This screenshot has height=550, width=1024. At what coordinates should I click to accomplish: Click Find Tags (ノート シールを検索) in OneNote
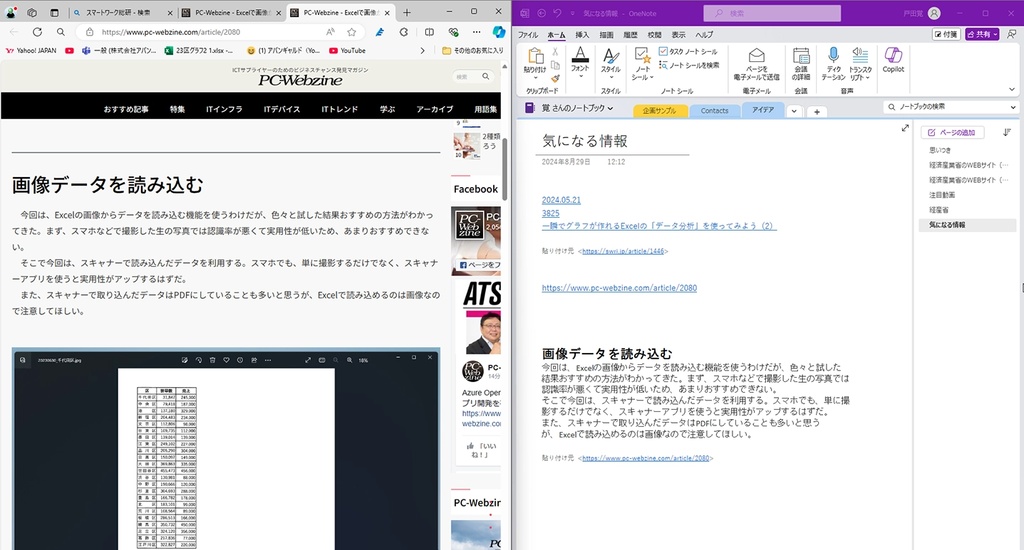click(x=689, y=65)
